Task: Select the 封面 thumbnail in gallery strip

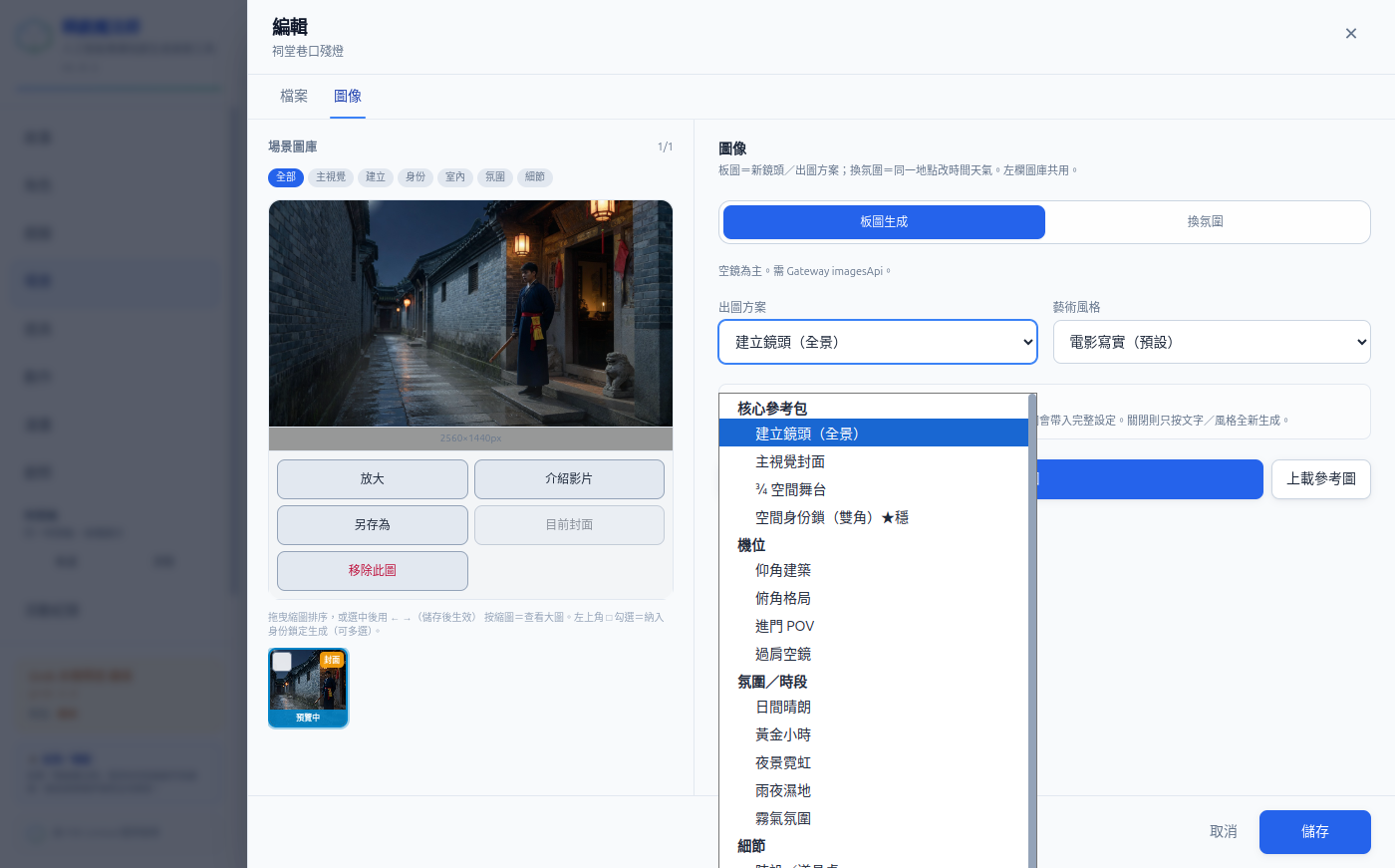Action: coord(309,689)
